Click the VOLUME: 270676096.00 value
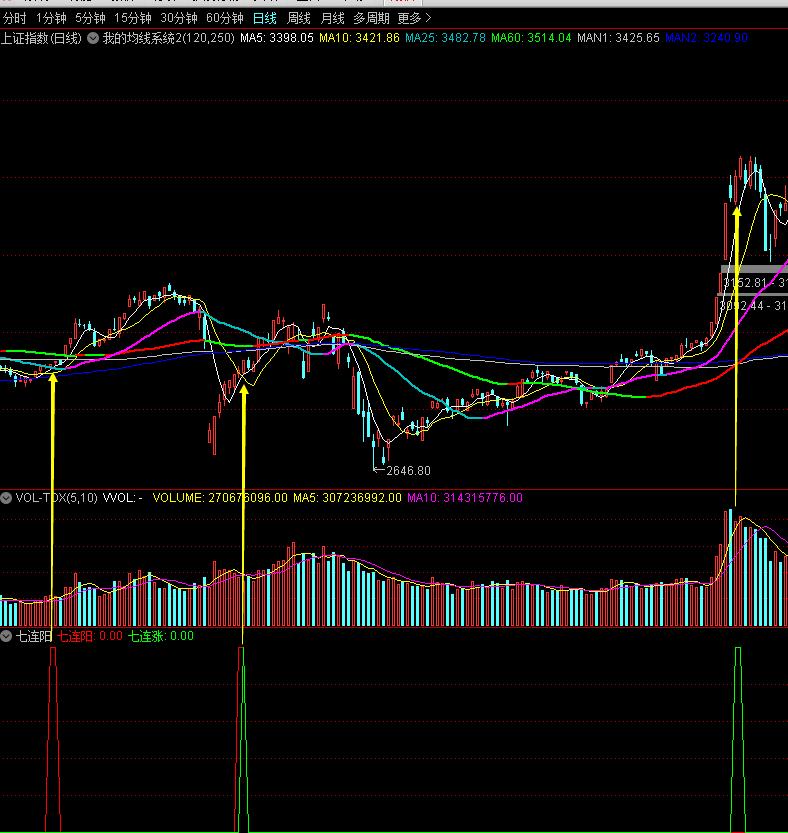This screenshot has height=833, width=788. pos(220,498)
